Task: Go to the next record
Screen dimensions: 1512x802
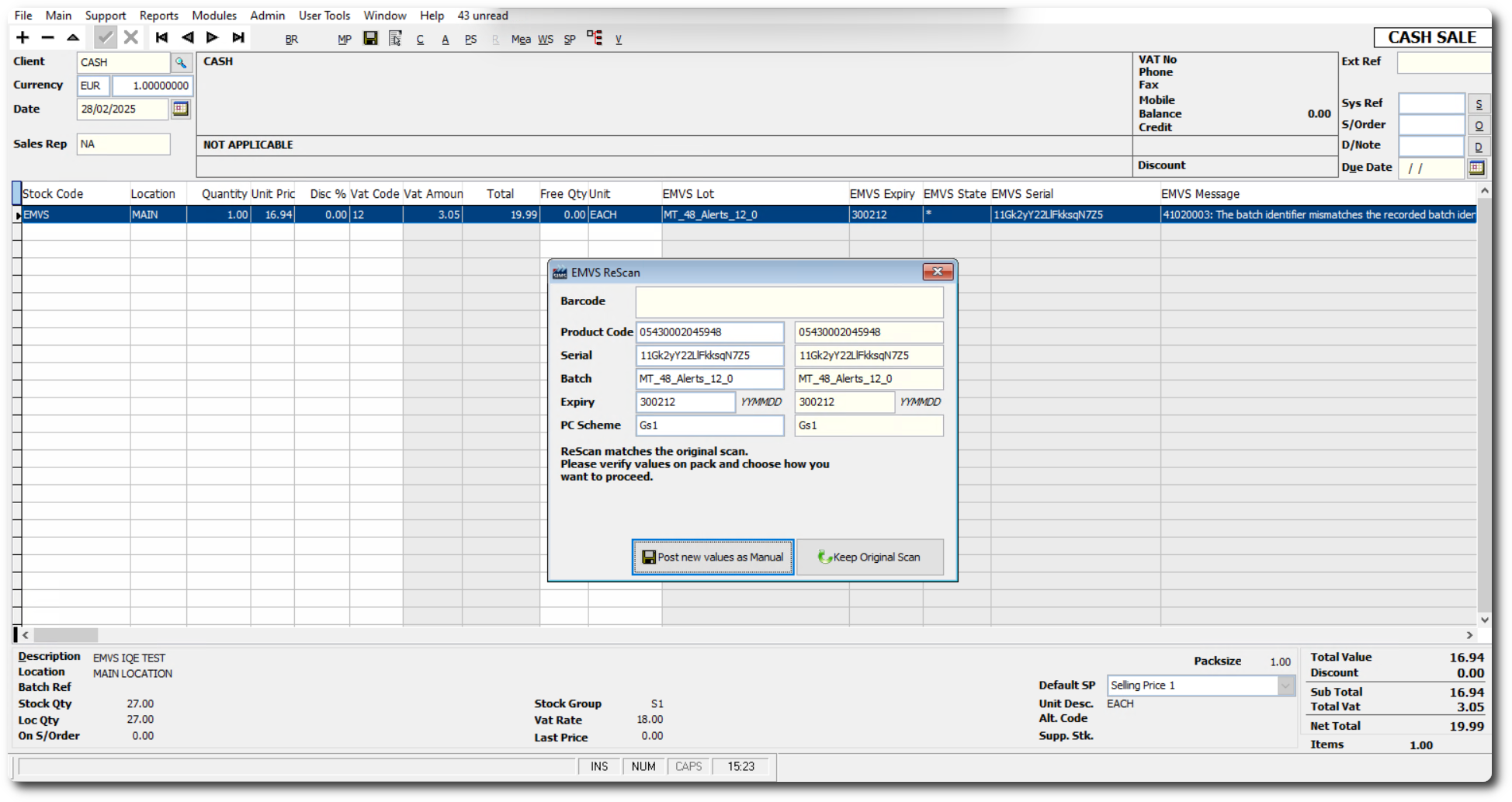Action: click(x=212, y=37)
